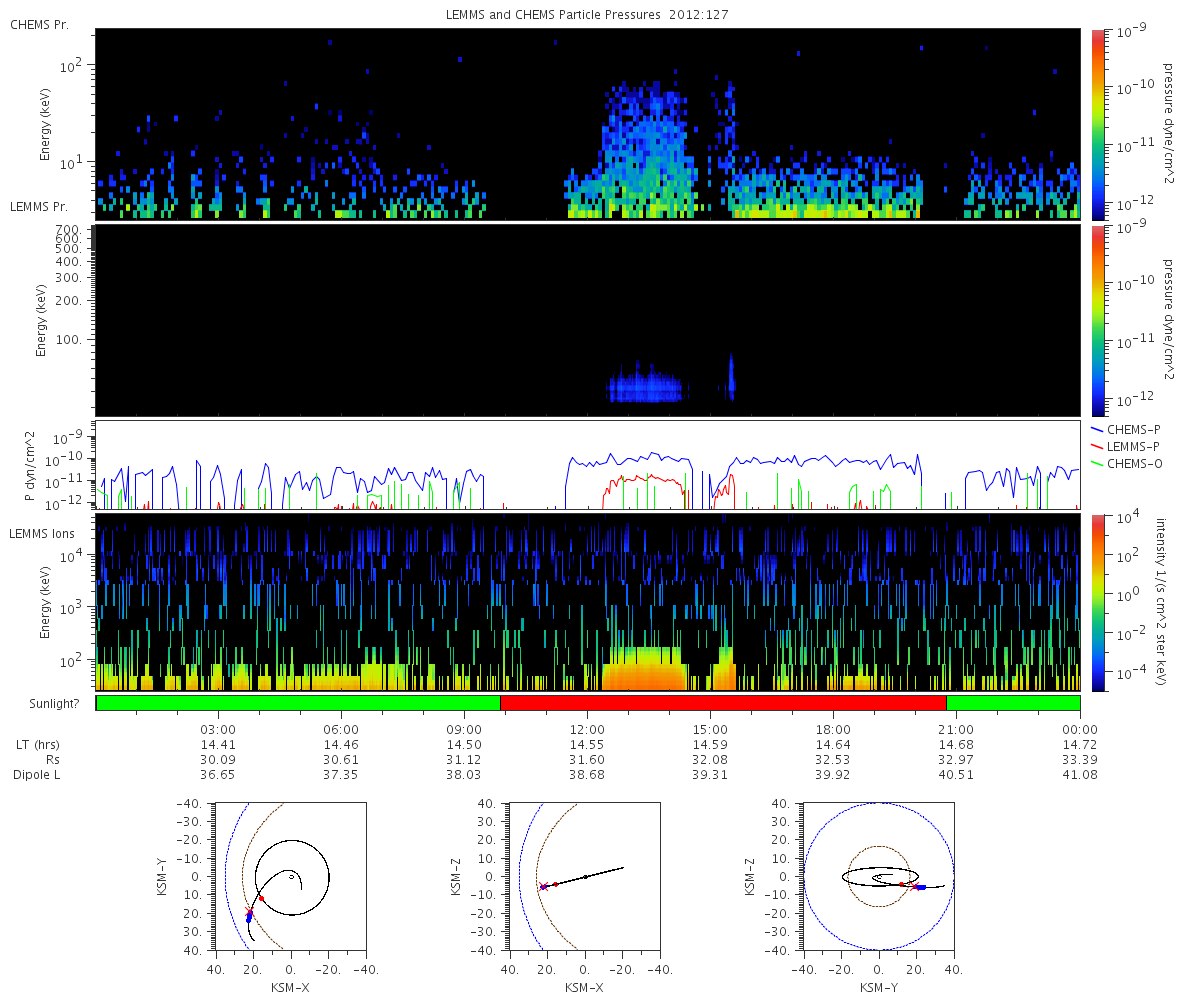This screenshot has width=1200, height=1000.
Task: Select Rs value 33.39
Action: click(x=1080, y=760)
